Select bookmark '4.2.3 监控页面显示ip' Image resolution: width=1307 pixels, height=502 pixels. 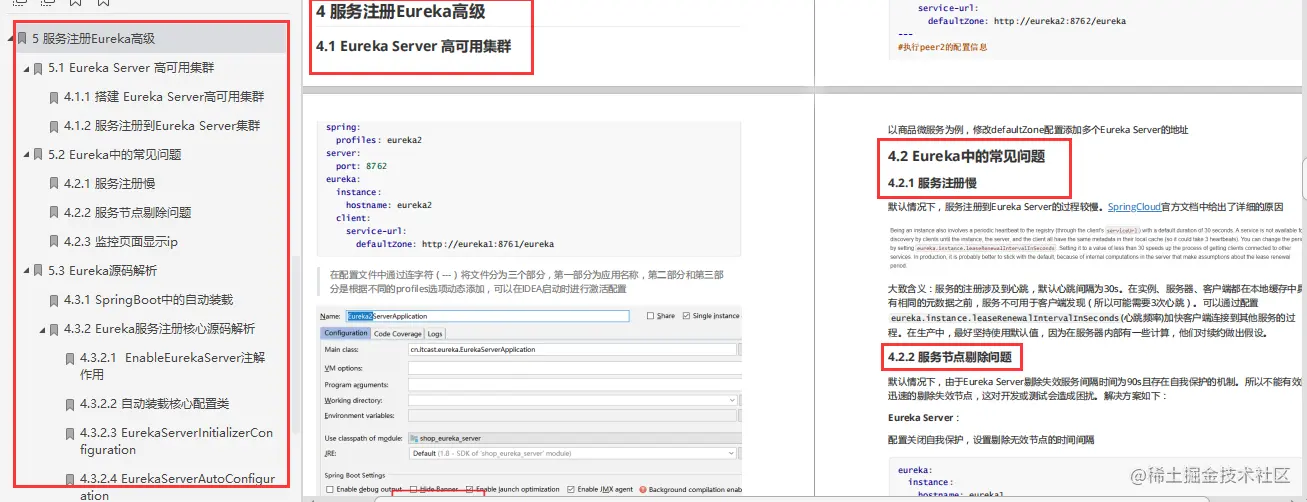tap(121, 242)
